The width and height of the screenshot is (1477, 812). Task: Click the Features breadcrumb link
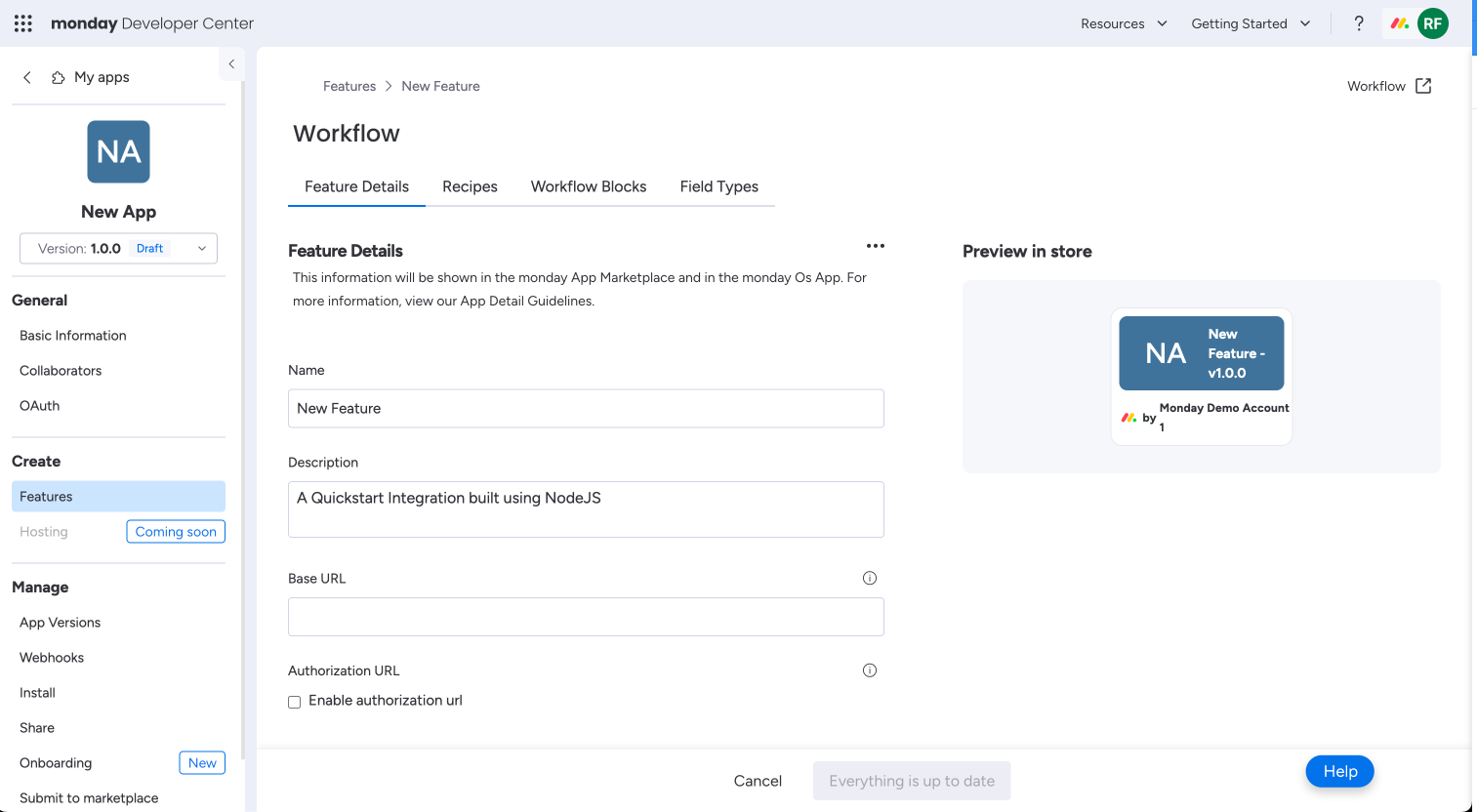pyautogui.click(x=349, y=86)
